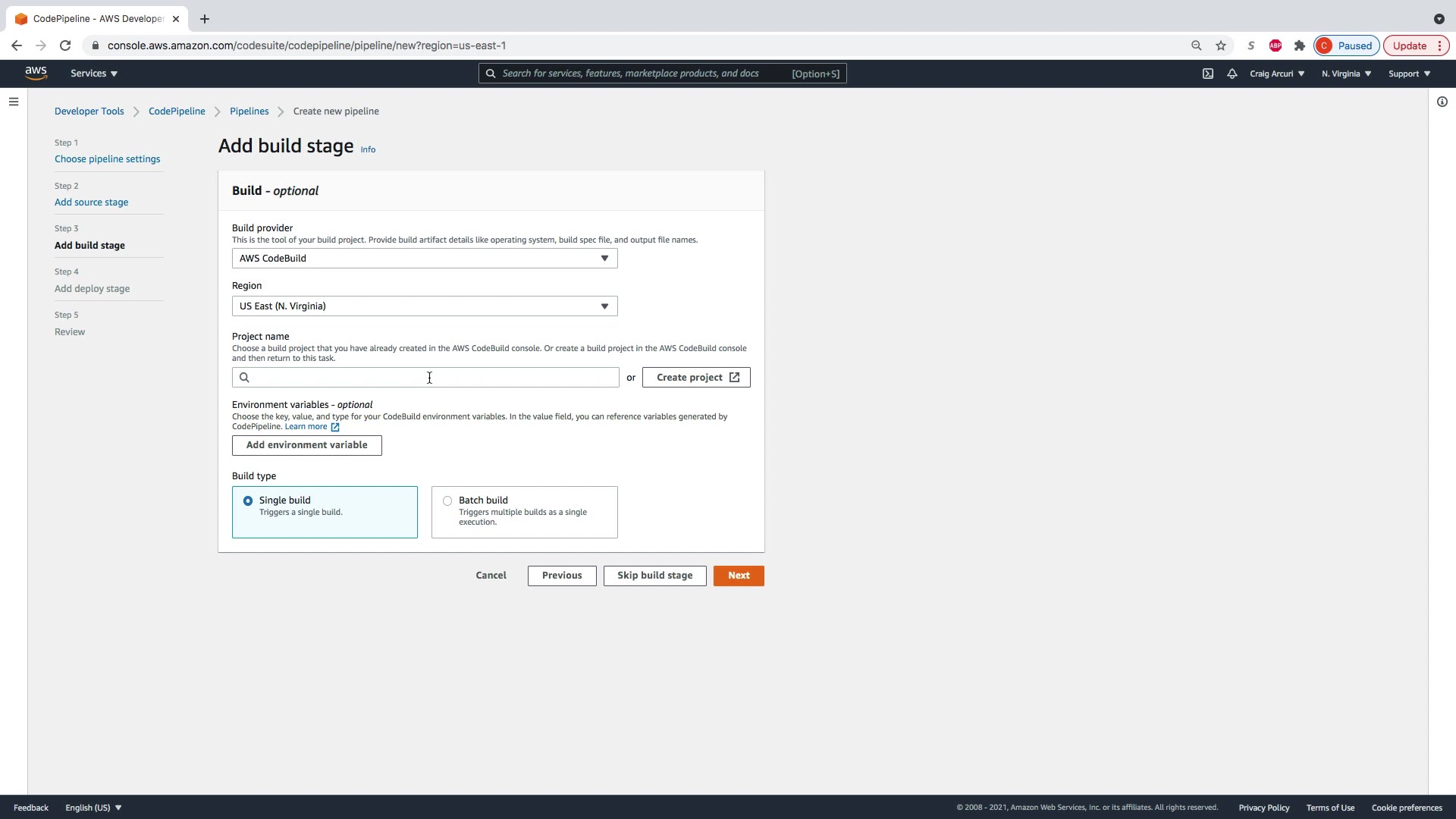Click the Create project button
The image size is (1456, 819).
(696, 378)
